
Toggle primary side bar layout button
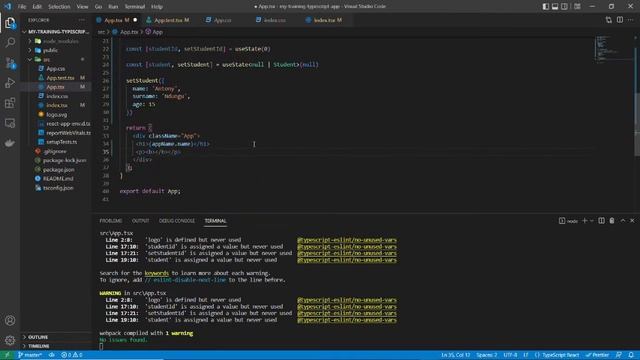pos(546,7)
